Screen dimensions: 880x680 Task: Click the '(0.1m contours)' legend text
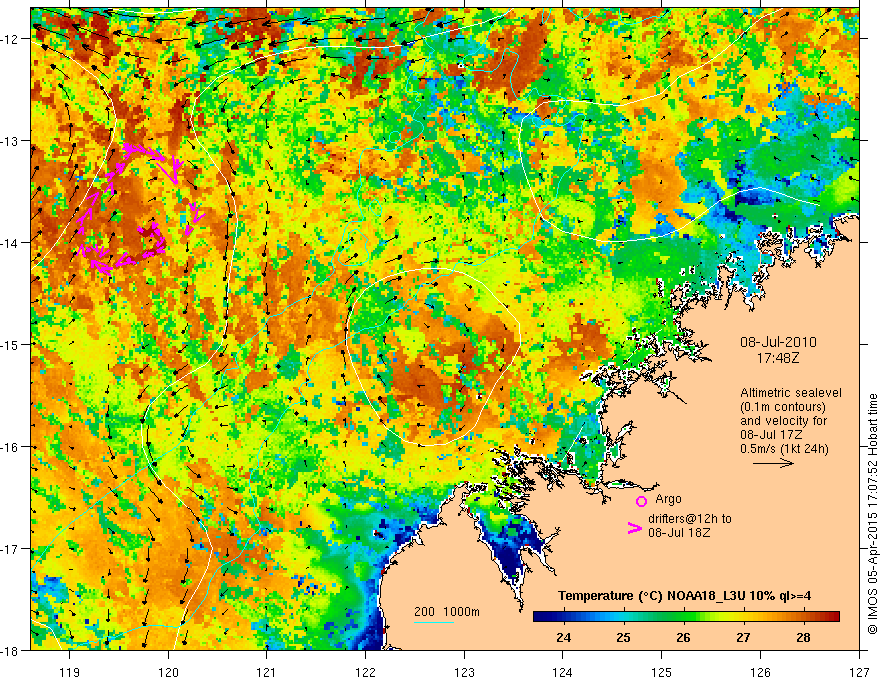[x=782, y=407]
